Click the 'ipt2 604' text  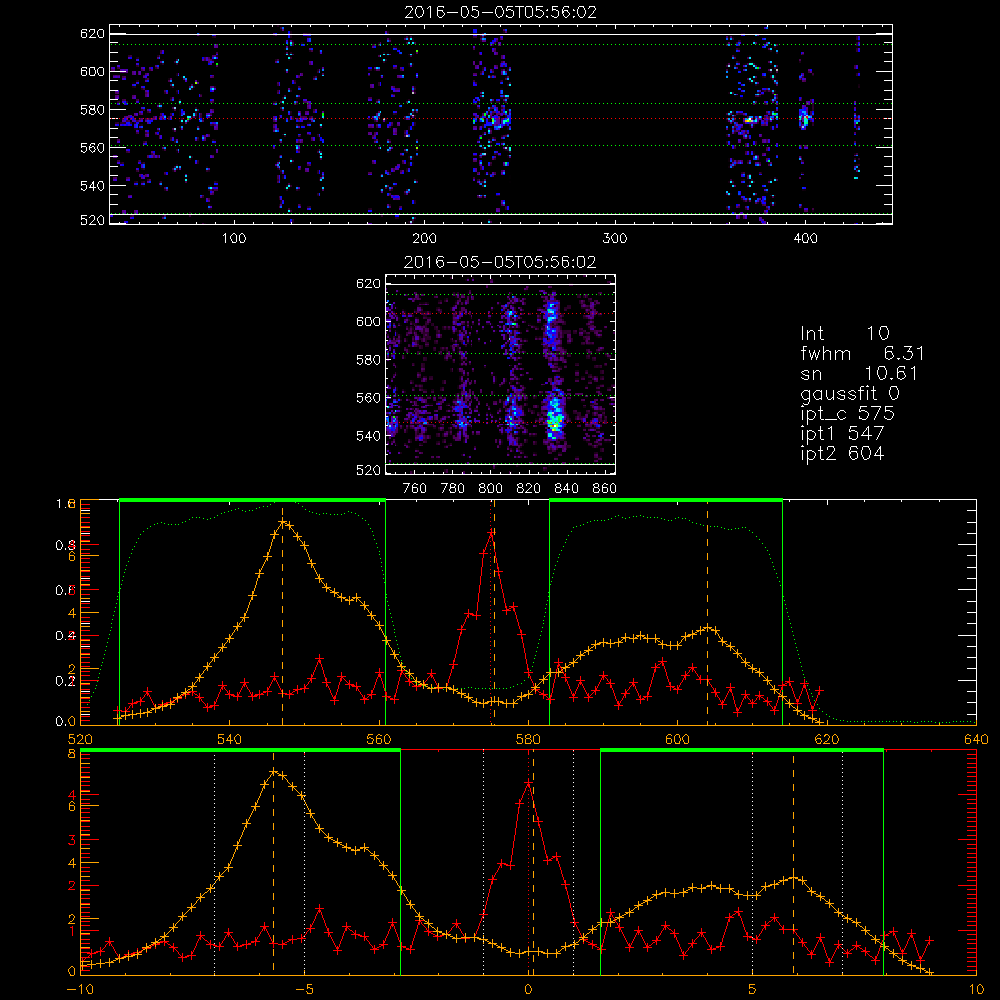coord(842,453)
